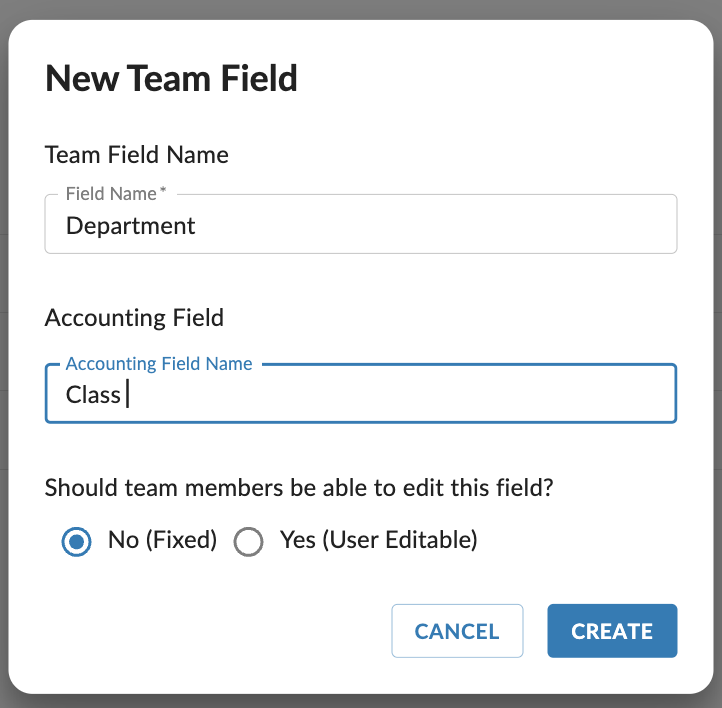This screenshot has width=722, height=708.
Task: Click the "Accounting Field" section heading
Action: point(134,318)
